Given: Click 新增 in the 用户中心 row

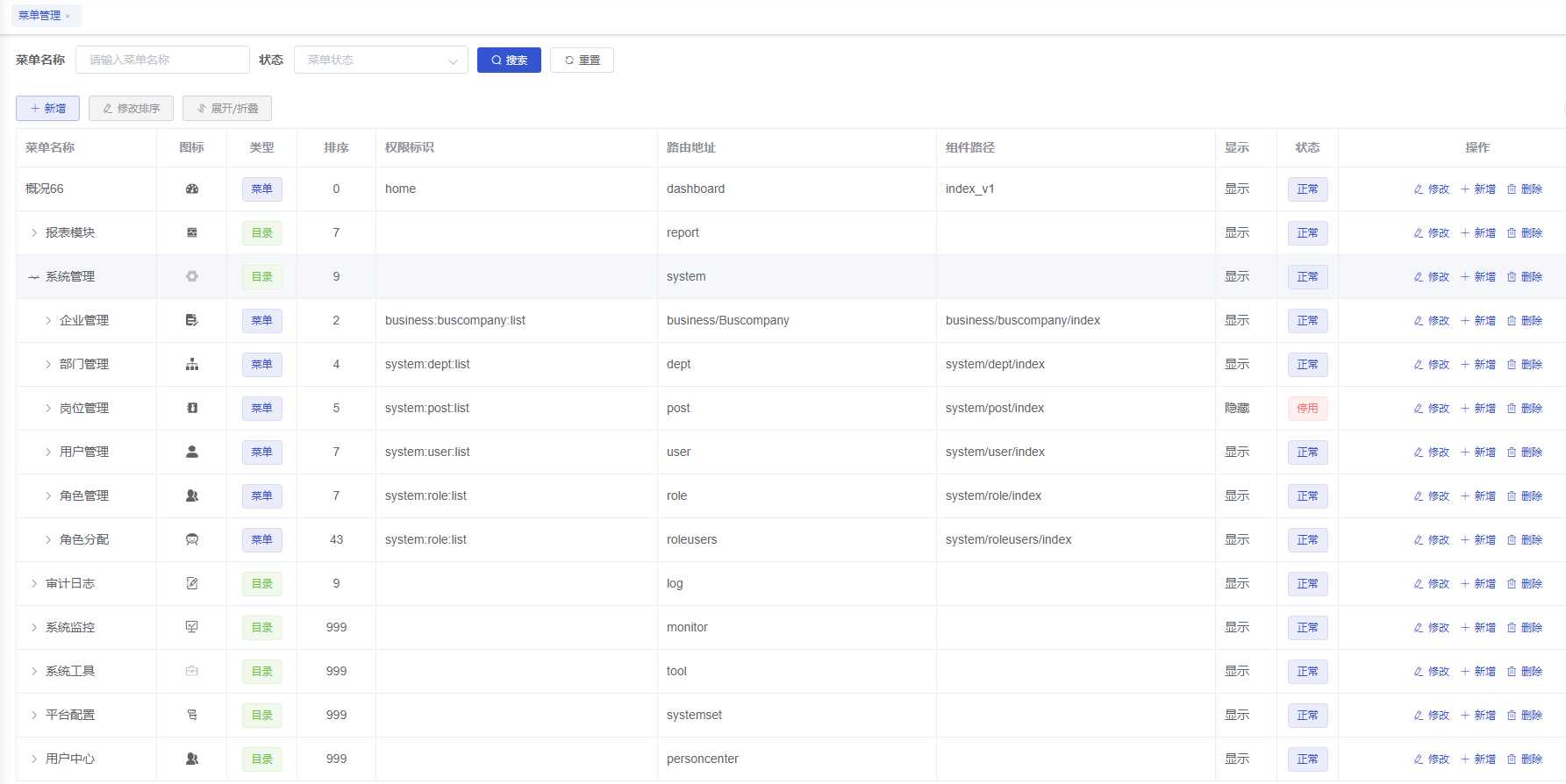Looking at the screenshot, I should tap(1478, 759).
